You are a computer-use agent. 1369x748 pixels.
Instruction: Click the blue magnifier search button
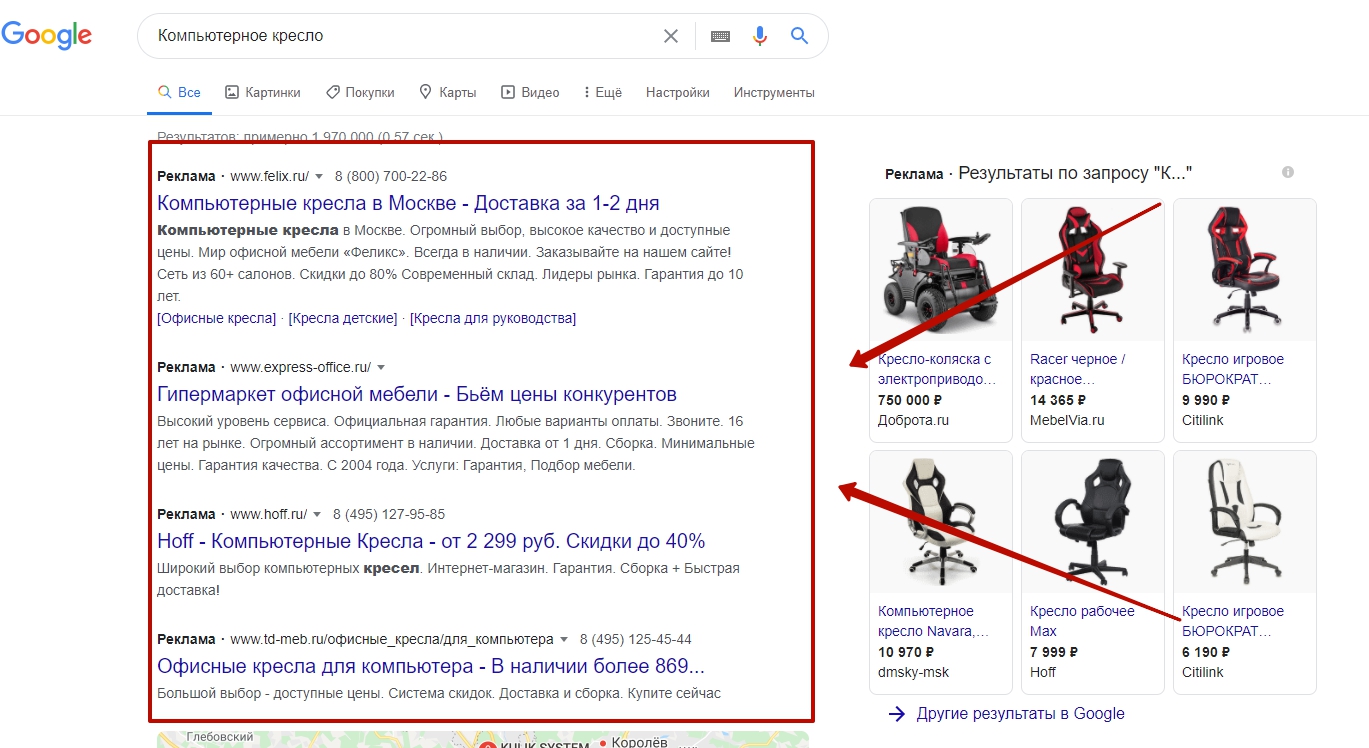(x=799, y=36)
